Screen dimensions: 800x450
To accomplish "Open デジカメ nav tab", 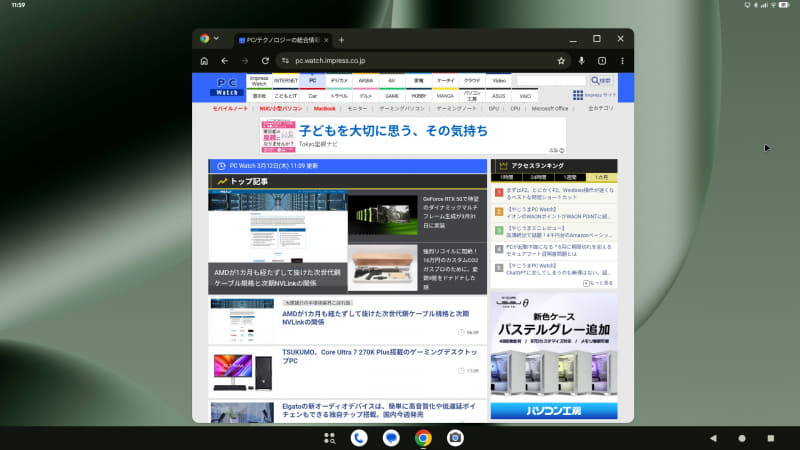I will point(339,81).
